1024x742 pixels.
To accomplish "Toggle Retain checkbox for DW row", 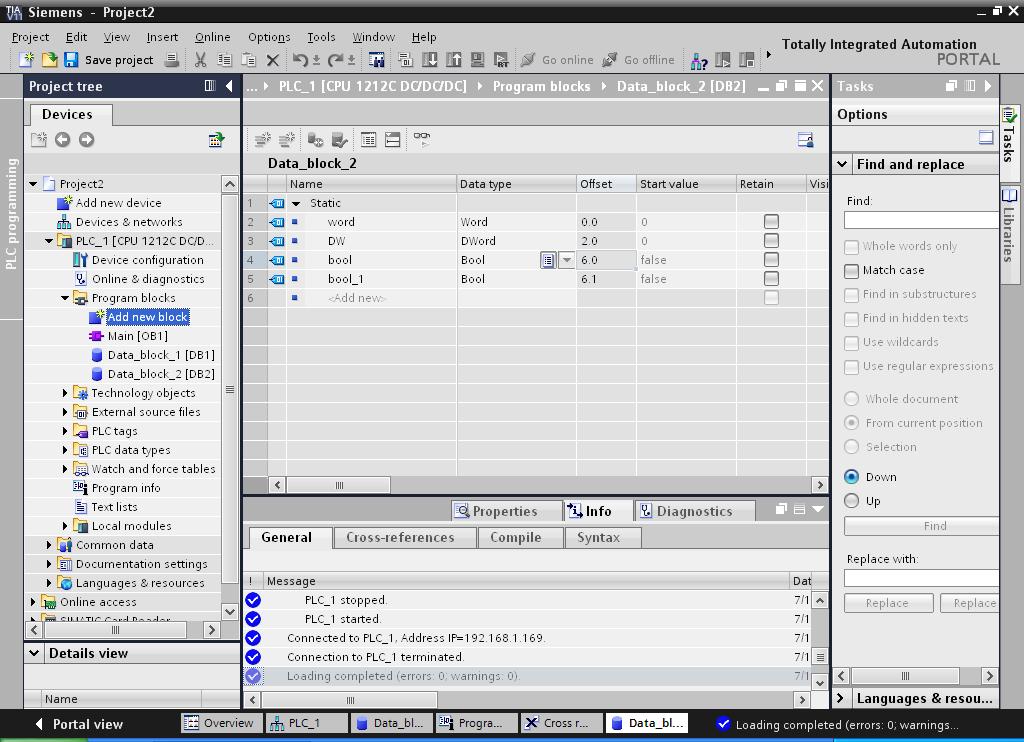I will coord(771,240).
